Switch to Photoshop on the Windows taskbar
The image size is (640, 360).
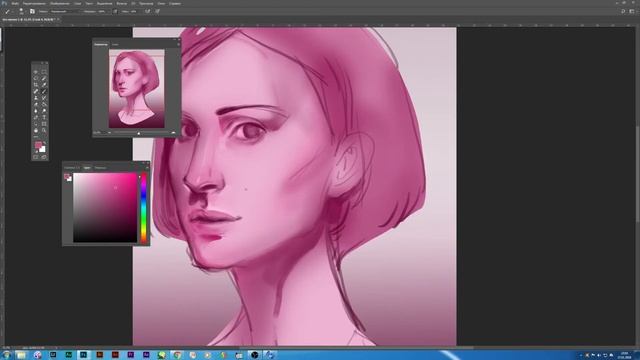[x=84, y=355]
